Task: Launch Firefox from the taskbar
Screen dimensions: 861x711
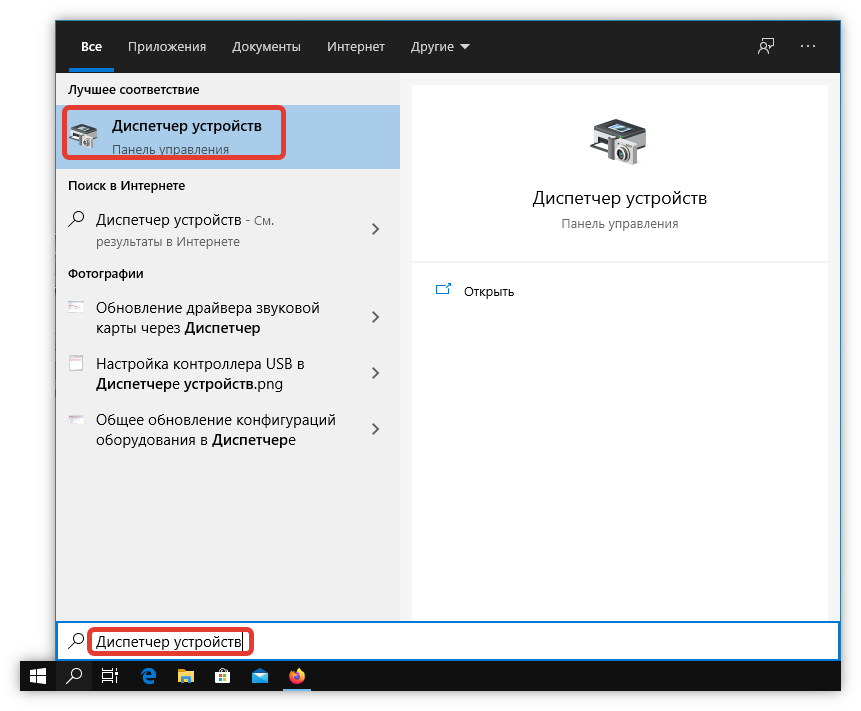Action: click(297, 676)
